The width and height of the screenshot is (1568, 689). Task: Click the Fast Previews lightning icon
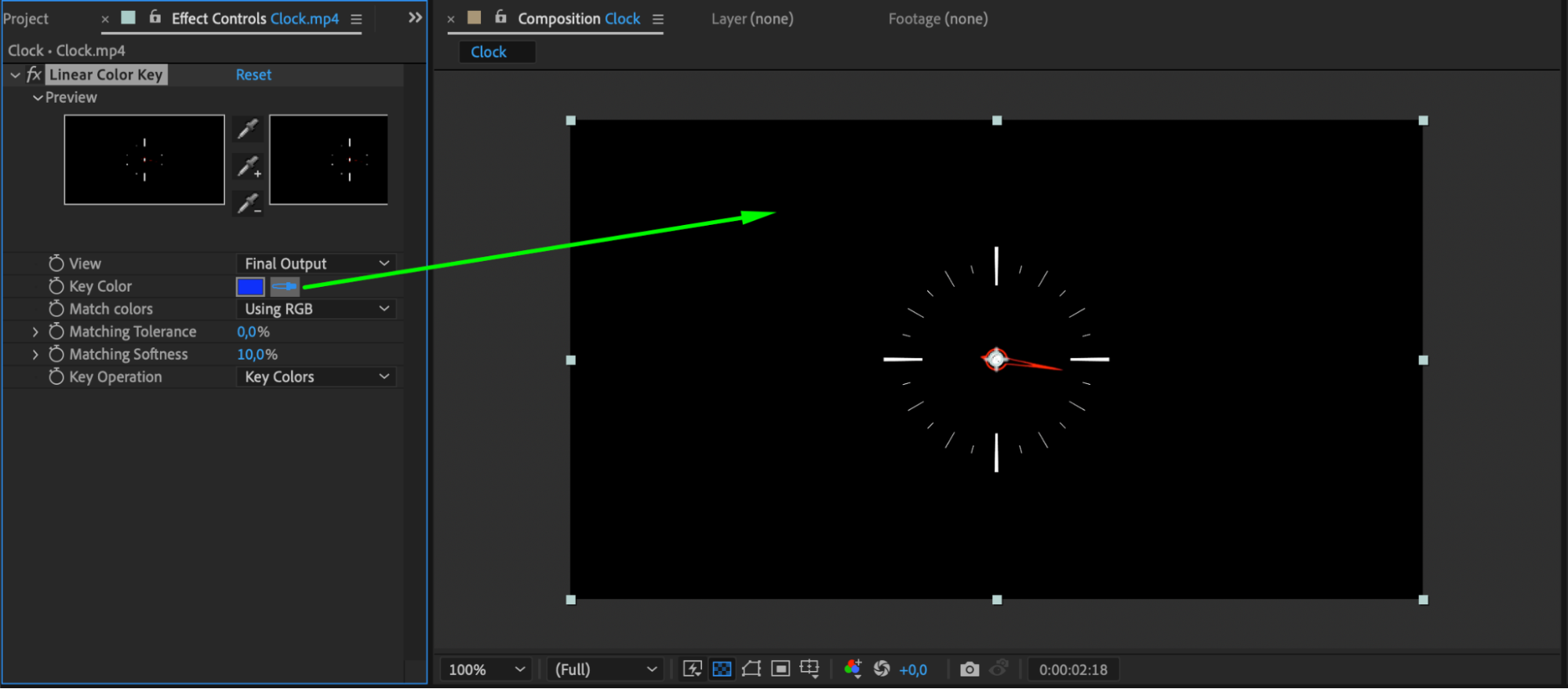pos(692,669)
